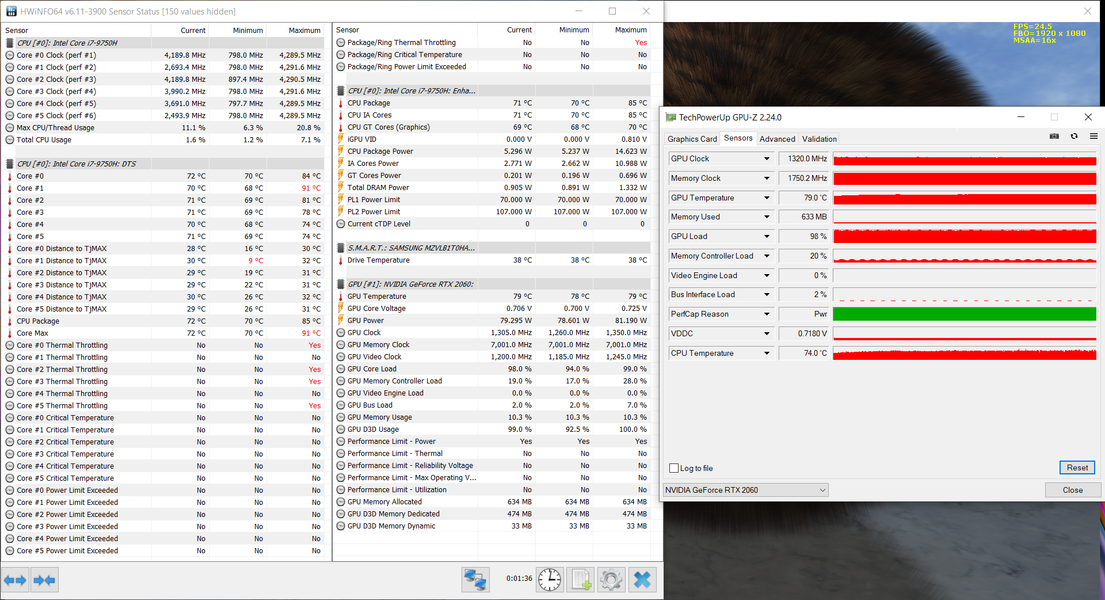Click the CPU Temperature red graph in GPU-Z
This screenshot has height=600, width=1105.
click(964, 353)
